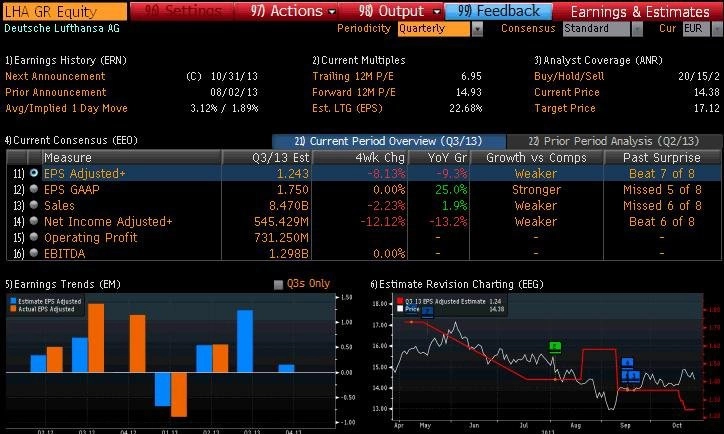Select the Sales measure radio button
This screenshot has height=434, width=724.
click(34, 205)
